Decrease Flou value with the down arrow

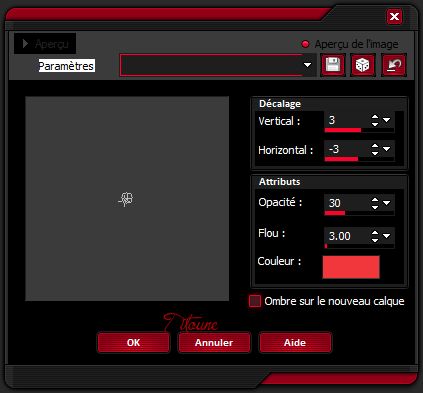[x=375, y=240]
